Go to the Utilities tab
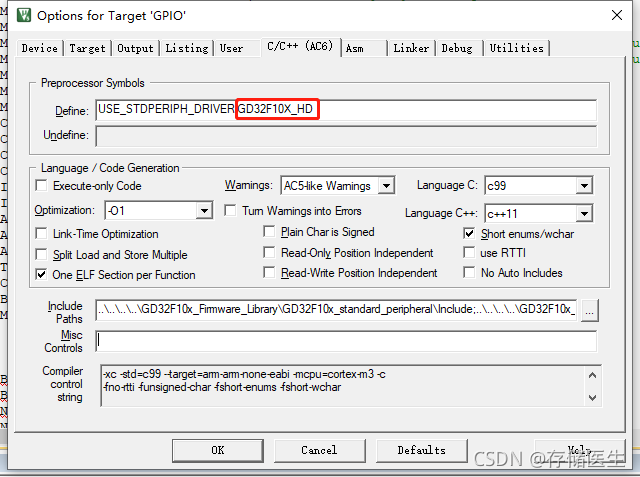 pyautogui.click(x=516, y=48)
